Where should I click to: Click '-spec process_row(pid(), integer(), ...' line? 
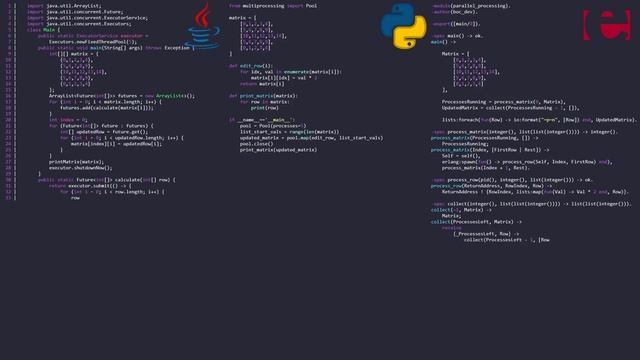pos(513,180)
